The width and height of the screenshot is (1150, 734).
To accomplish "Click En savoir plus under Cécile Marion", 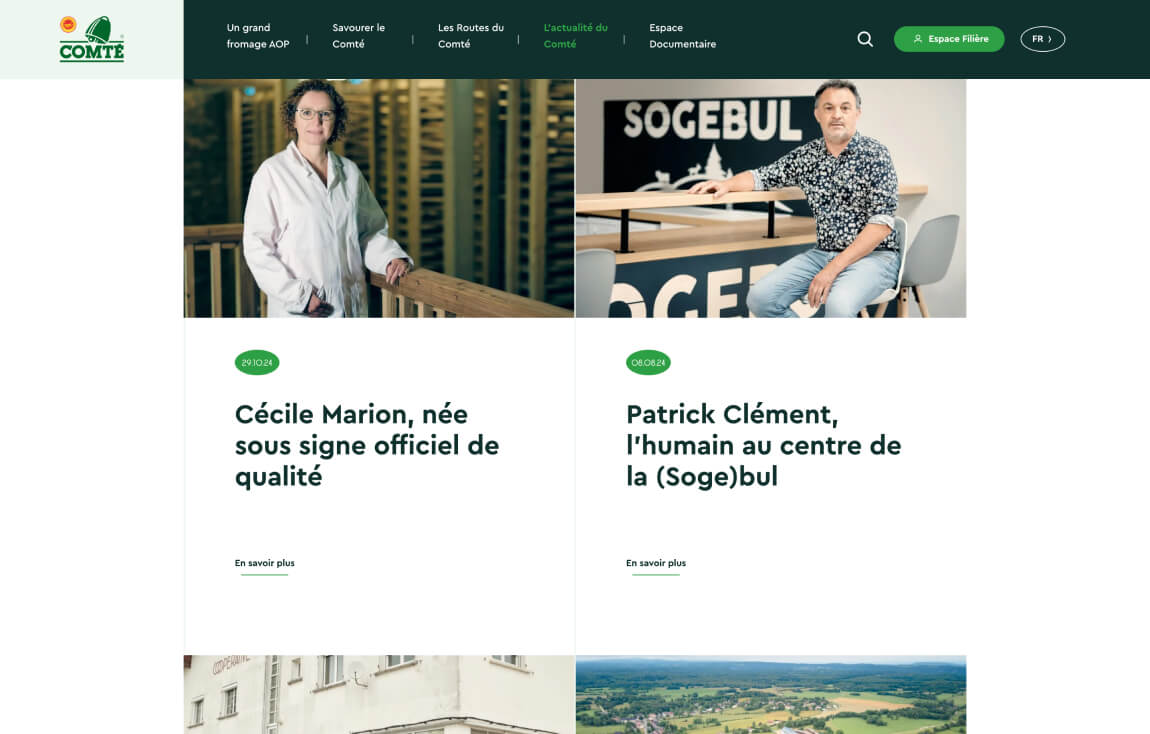I will click(265, 564).
